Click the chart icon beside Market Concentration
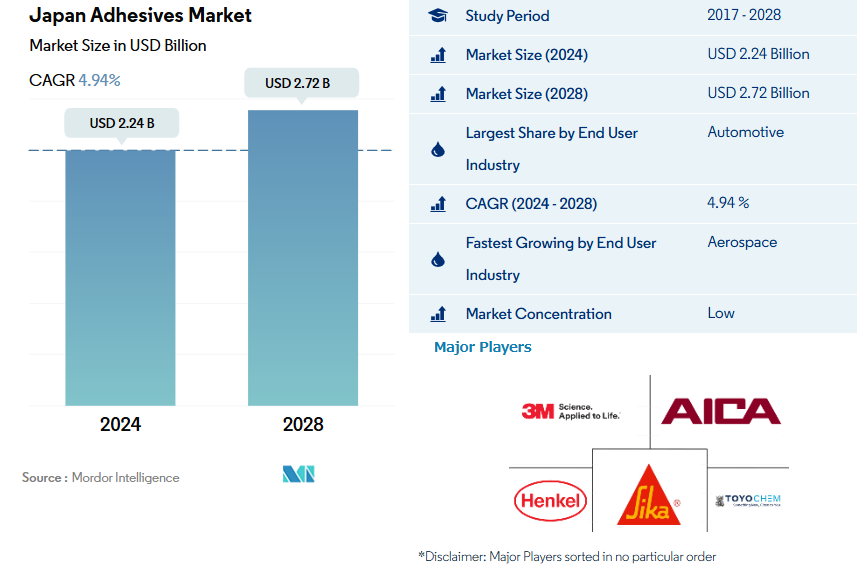 pos(438,314)
